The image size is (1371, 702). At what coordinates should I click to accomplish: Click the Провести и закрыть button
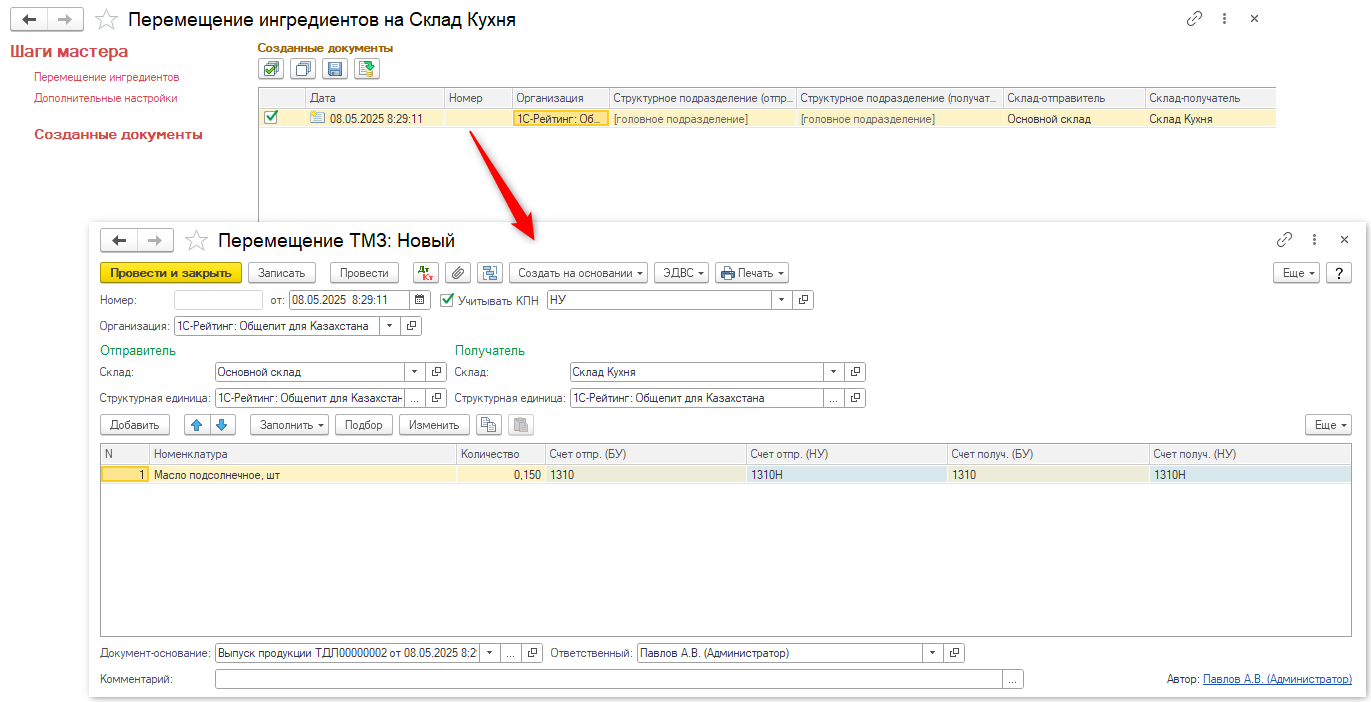[170, 273]
